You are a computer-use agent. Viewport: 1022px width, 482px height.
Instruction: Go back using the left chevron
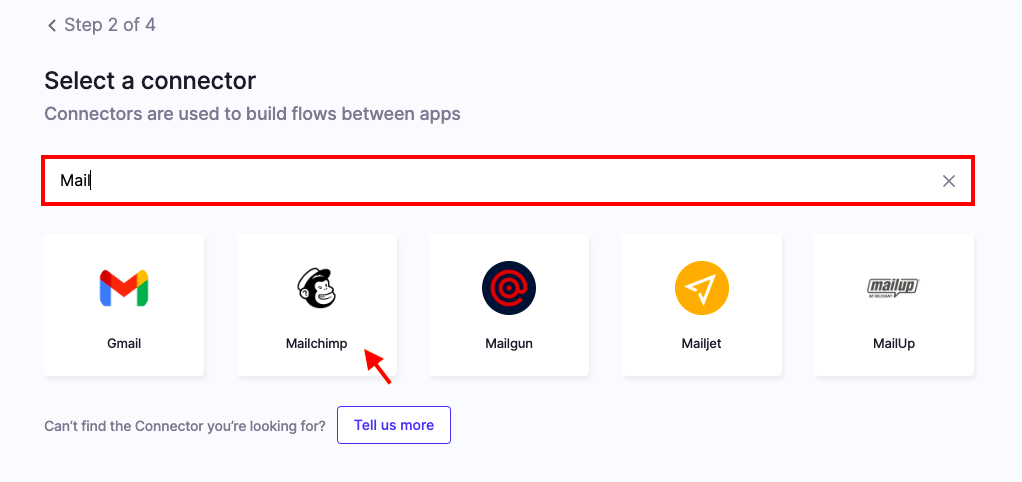click(x=51, y=25)
